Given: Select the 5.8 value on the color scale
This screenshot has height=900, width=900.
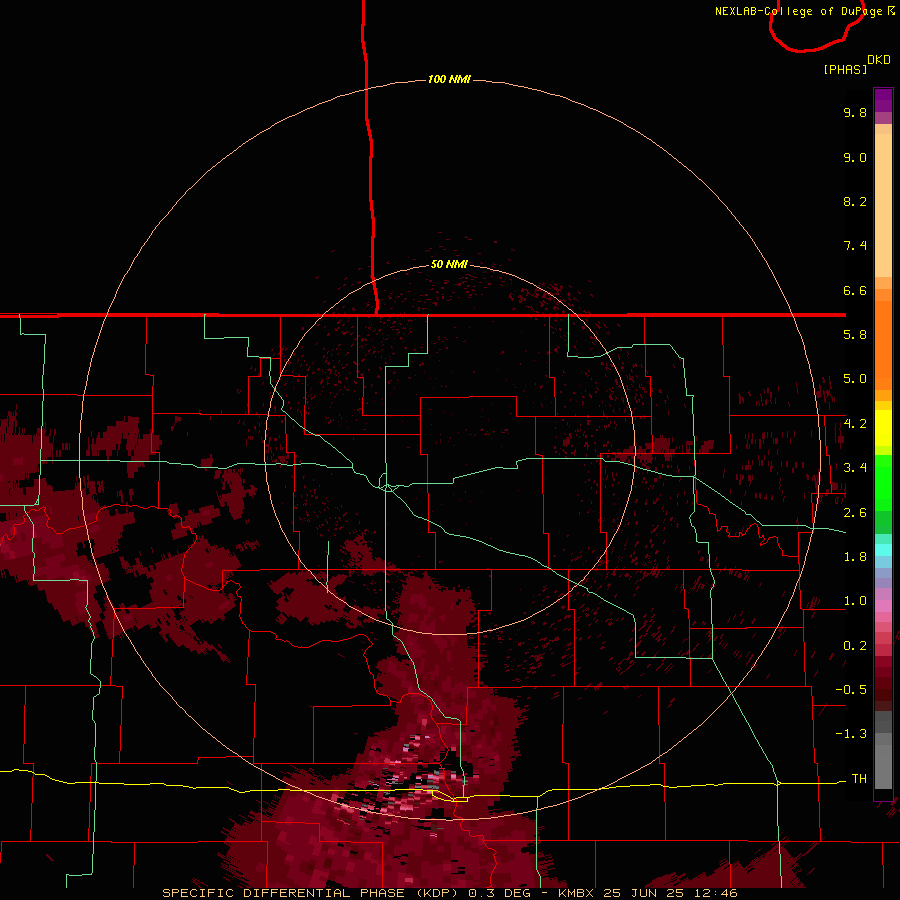Looking at the screenshot, I should (x=855, y=335).
